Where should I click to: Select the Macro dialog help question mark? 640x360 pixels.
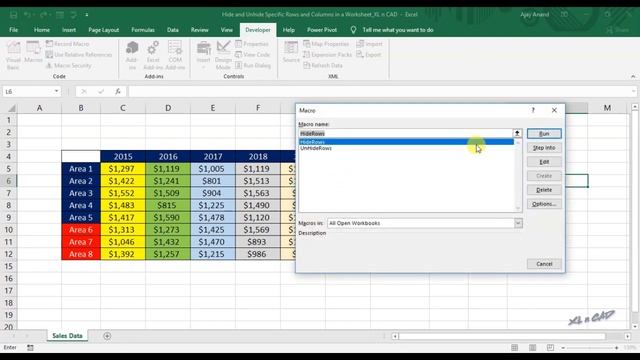[x=533, y=110]
